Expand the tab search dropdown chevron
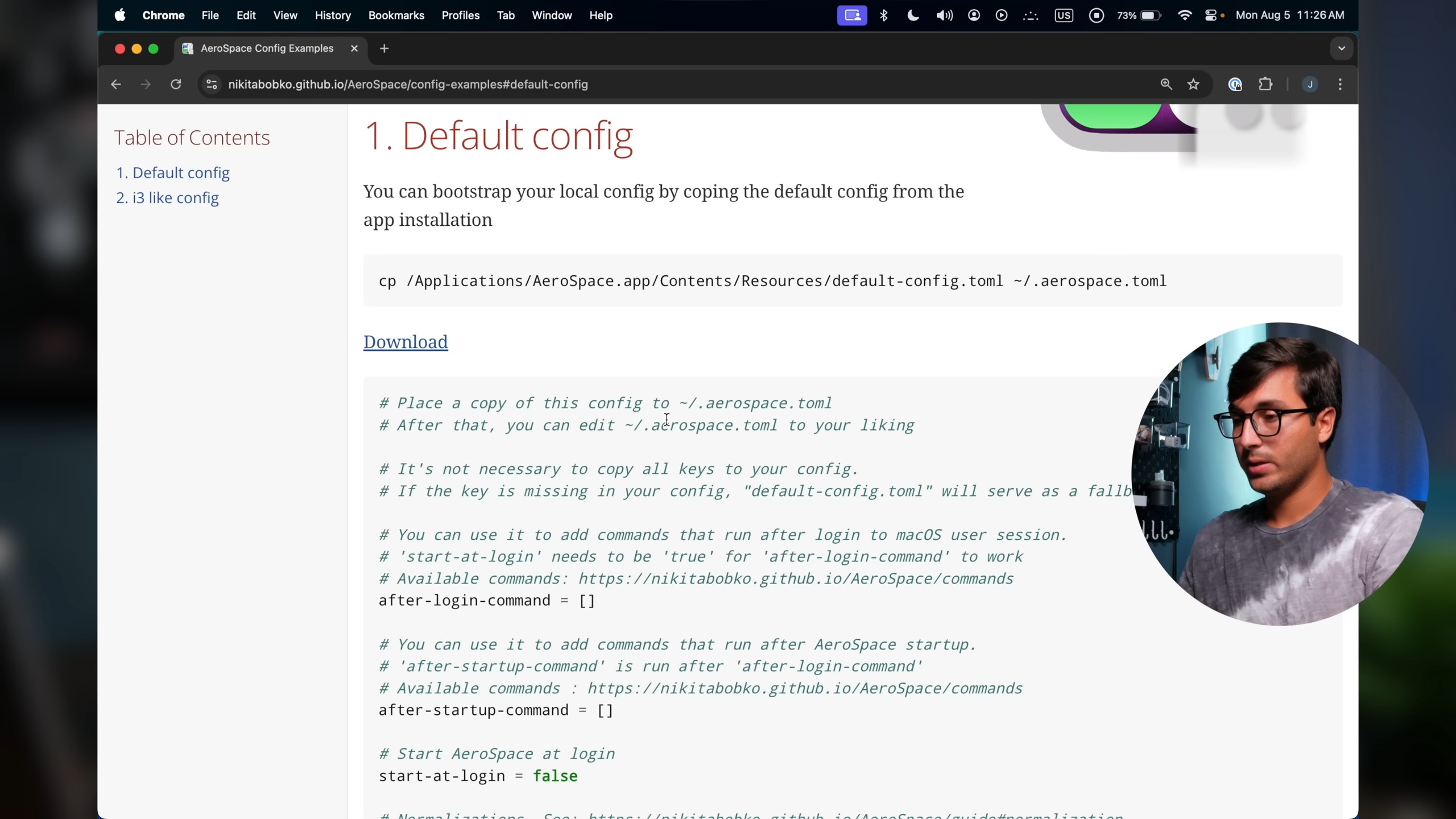Screen dimensions: 1456x819 tap(1341, 48)
